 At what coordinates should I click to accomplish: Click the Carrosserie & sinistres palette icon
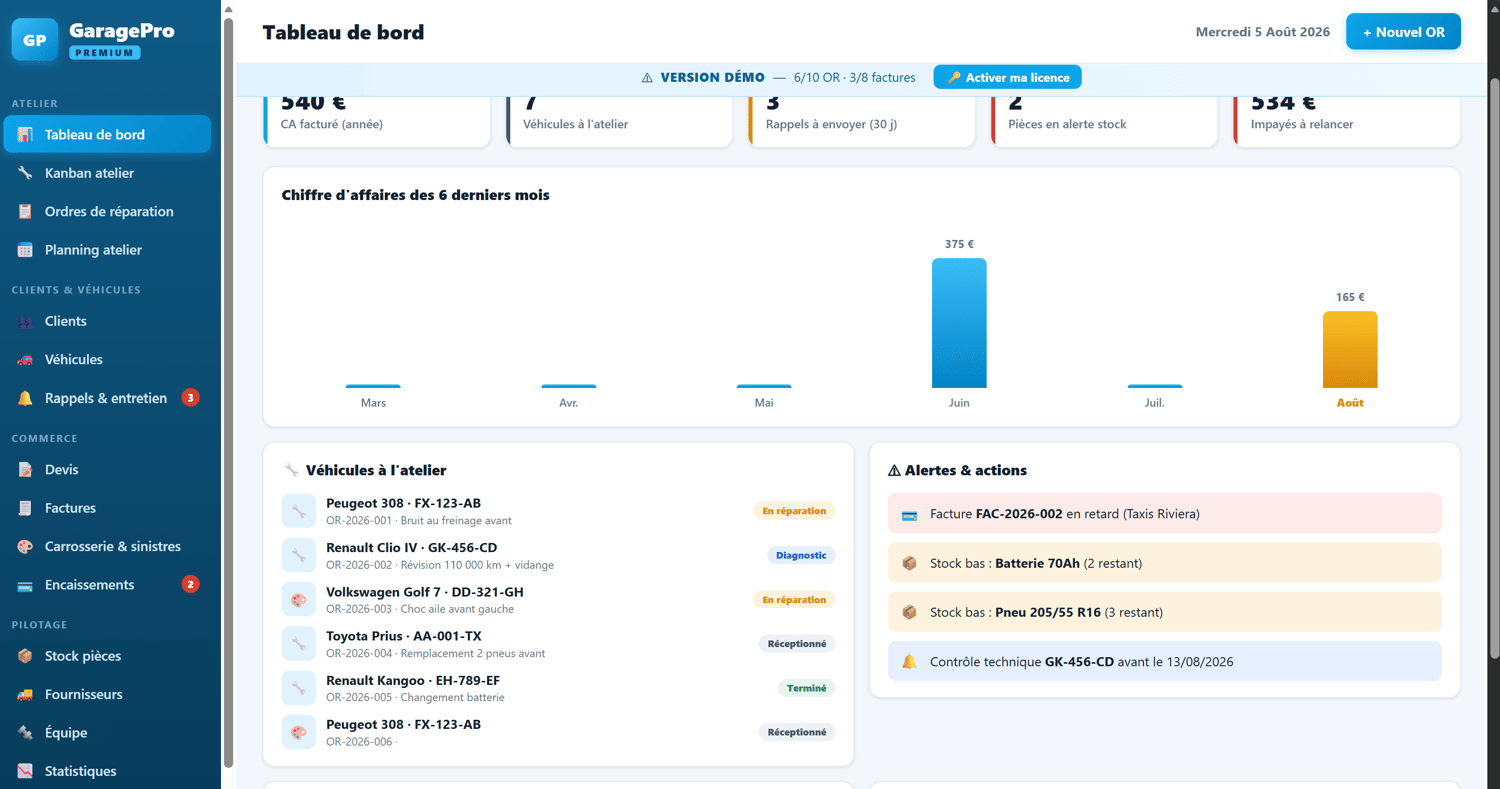click(26, 547)
